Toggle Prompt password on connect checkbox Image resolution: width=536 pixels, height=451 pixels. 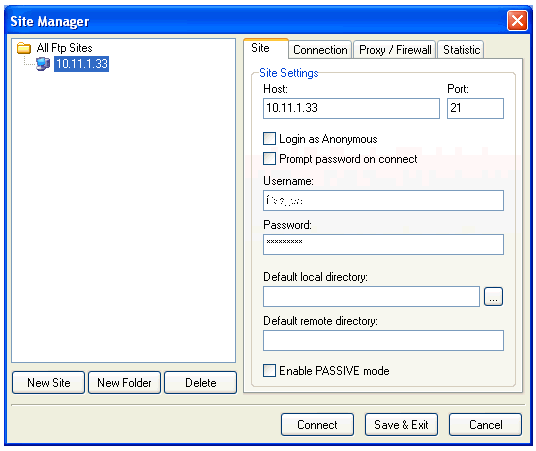click(269, 159)
